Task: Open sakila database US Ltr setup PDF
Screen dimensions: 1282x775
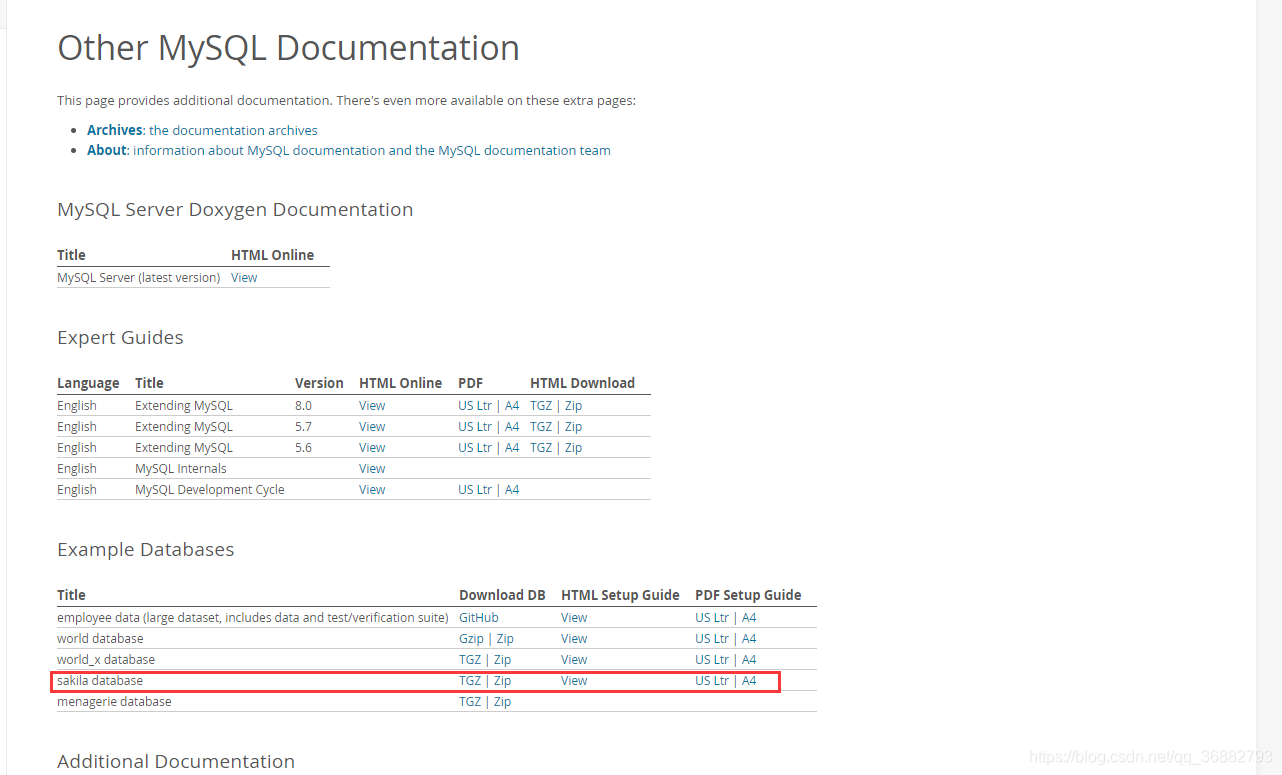Action: [712, 681]
